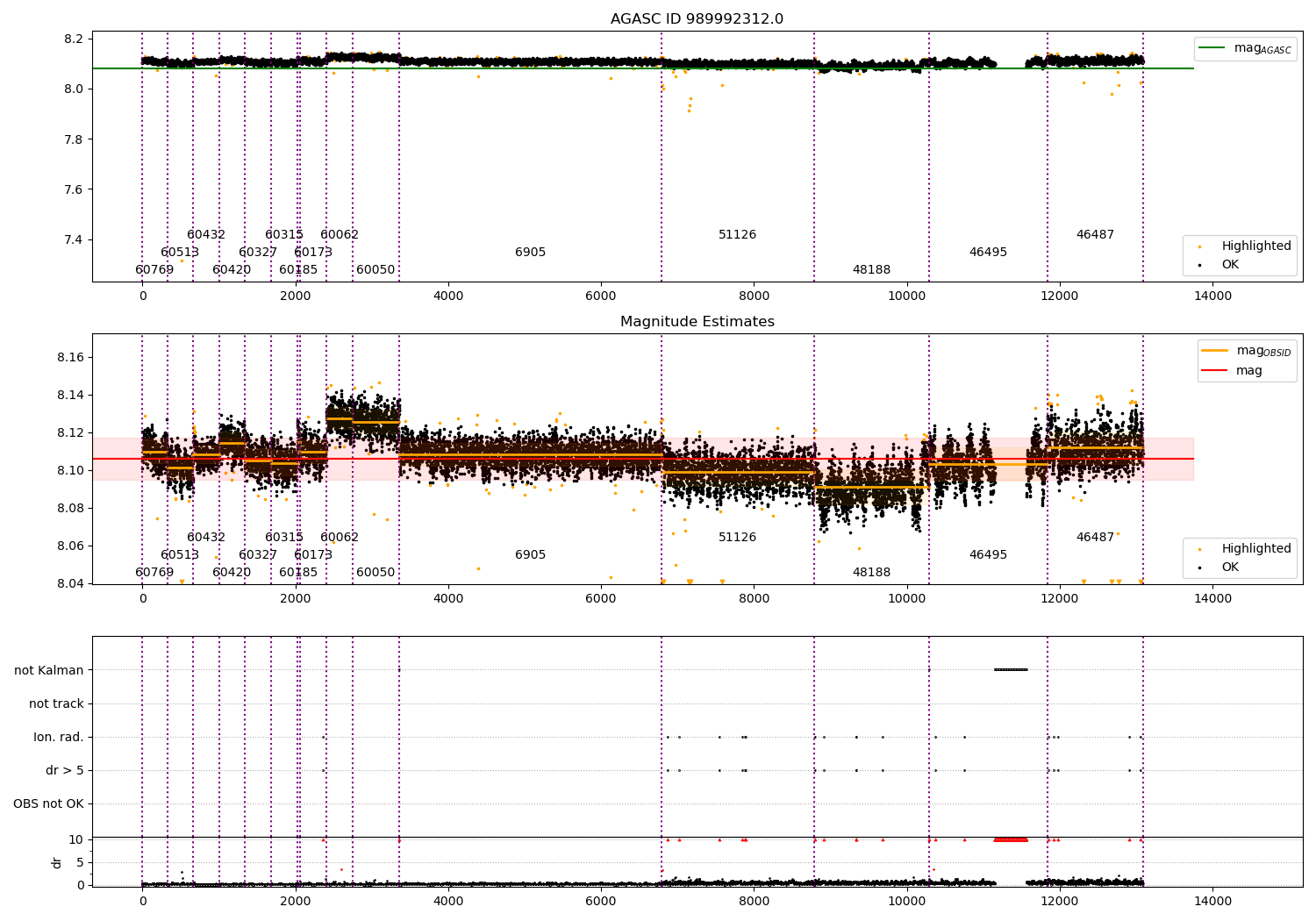The height and width of the screenshot is (921, 1316).
Task: Click obsid label 60769 in Magnitude Estimates plot
Action: coord(154,573)
